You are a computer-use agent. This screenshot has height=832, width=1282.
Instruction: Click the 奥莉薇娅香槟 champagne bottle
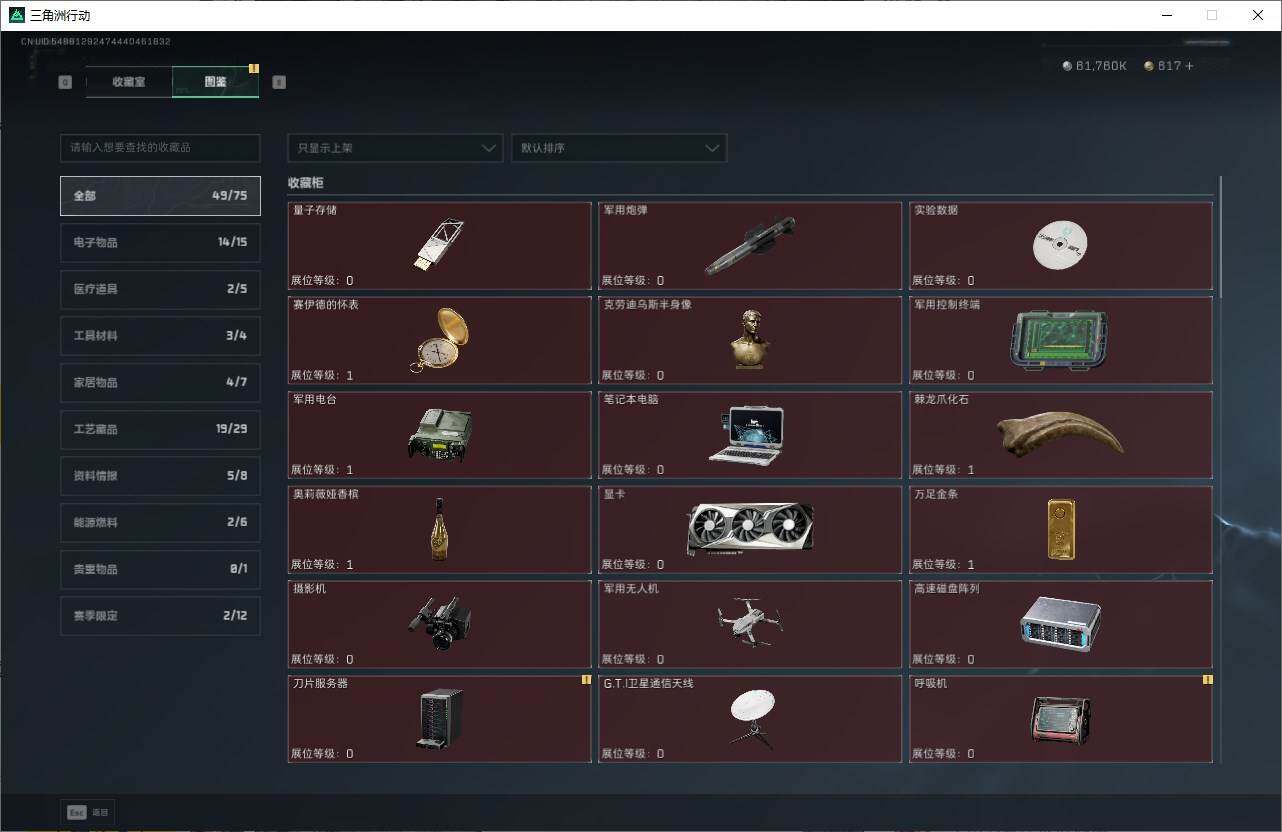coord(439,529)
